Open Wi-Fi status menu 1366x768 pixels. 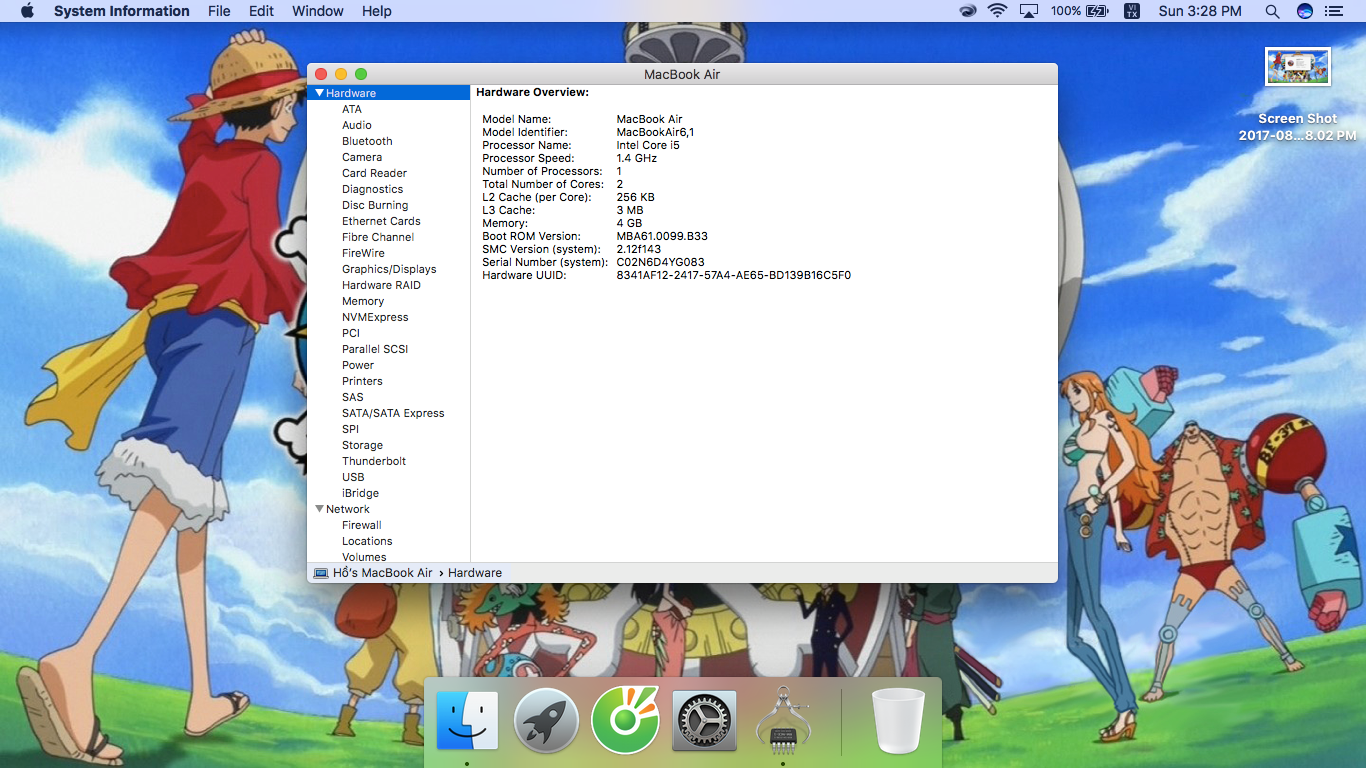tap(997, 11)
